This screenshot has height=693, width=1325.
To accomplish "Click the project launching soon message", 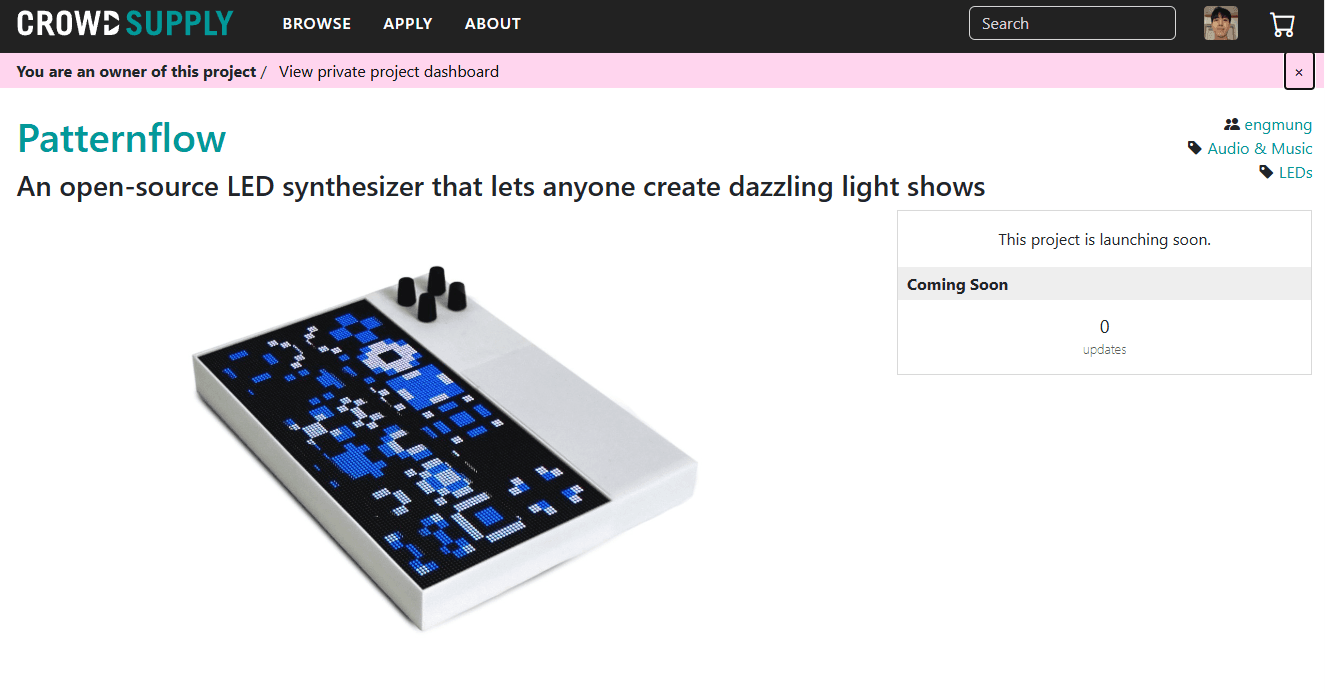I will [1104, 240].
